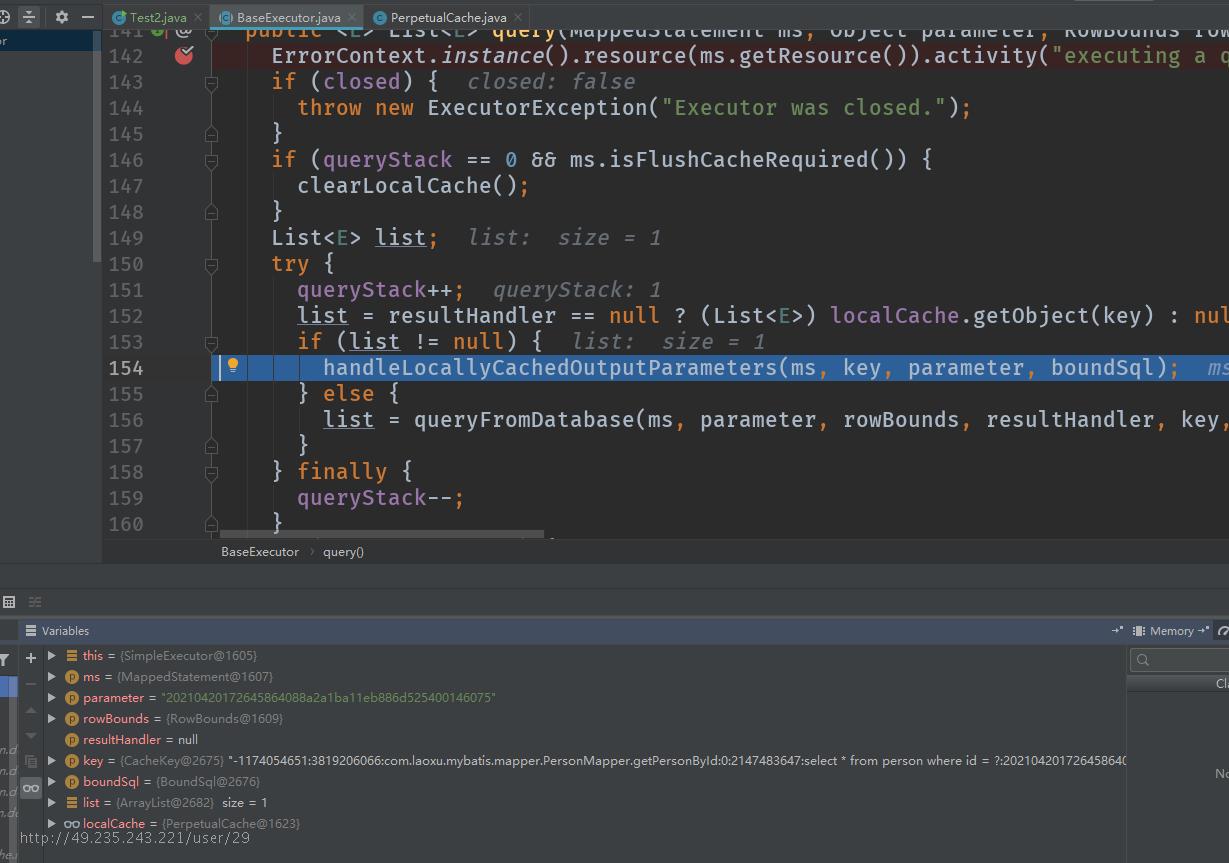
Task: Select the BaseExecutor.java editor tab
Action: coord(288,18)
